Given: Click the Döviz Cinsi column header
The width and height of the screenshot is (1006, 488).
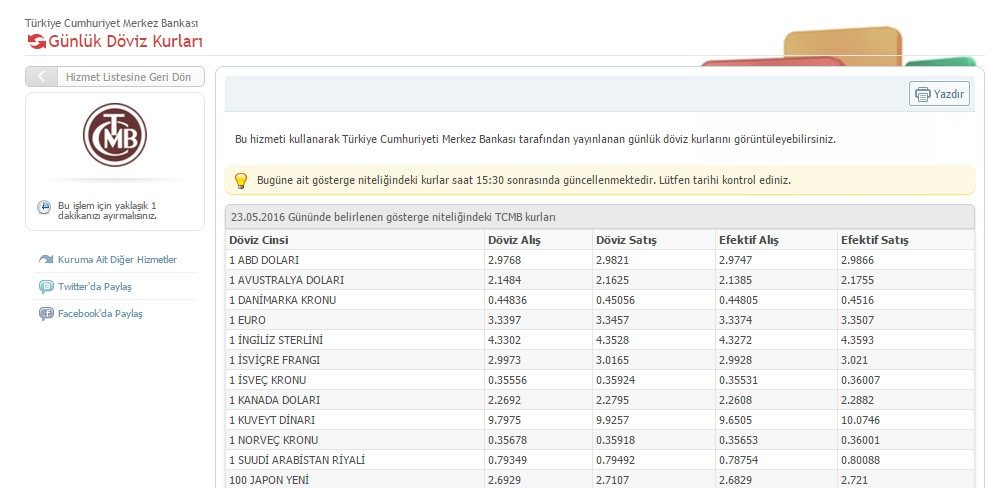Looking at the screenshot, I should coord(260,240).
